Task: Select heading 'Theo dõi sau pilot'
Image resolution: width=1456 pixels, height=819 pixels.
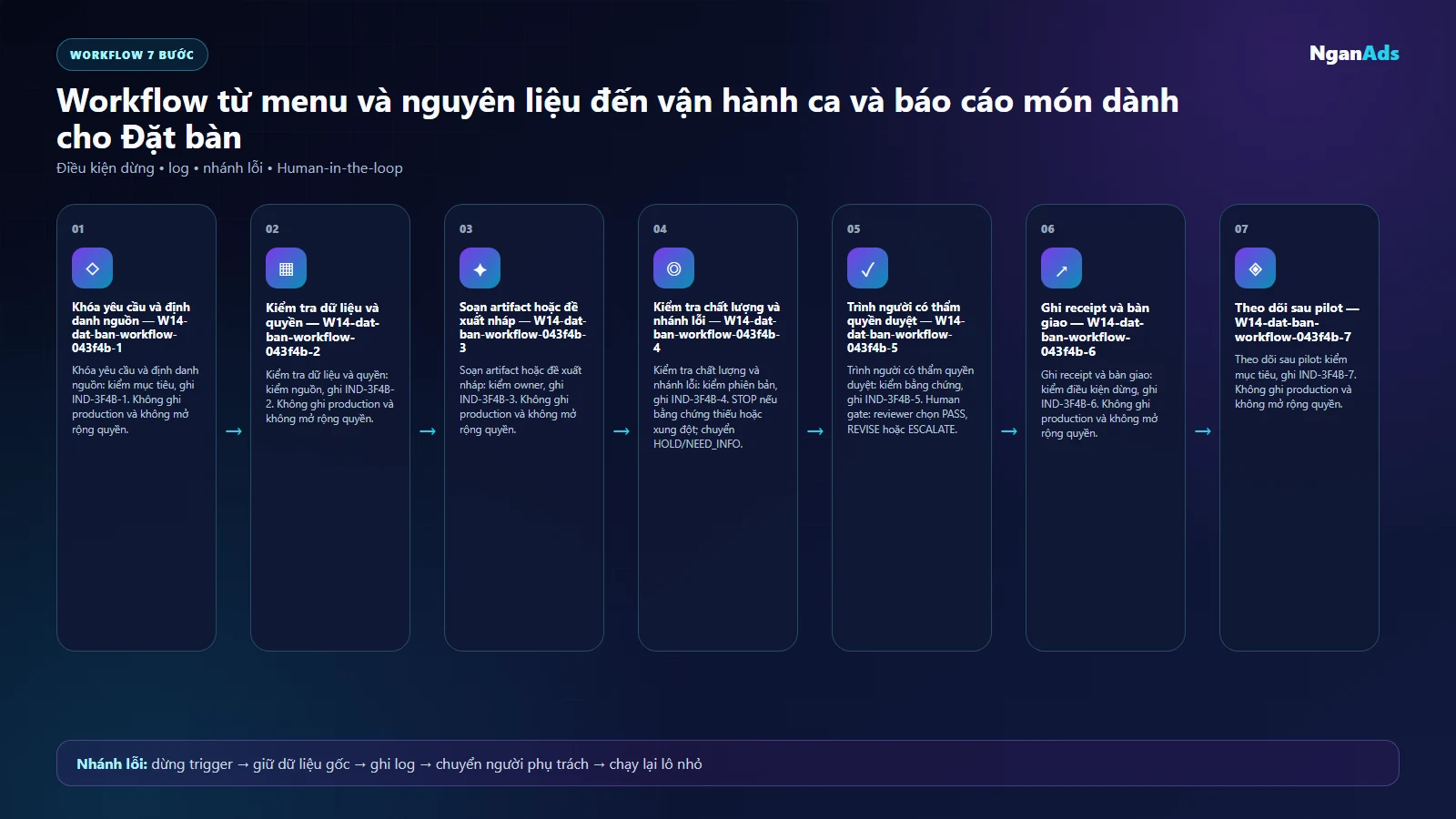Action: pyautogui.click(x=1289, y=308)
